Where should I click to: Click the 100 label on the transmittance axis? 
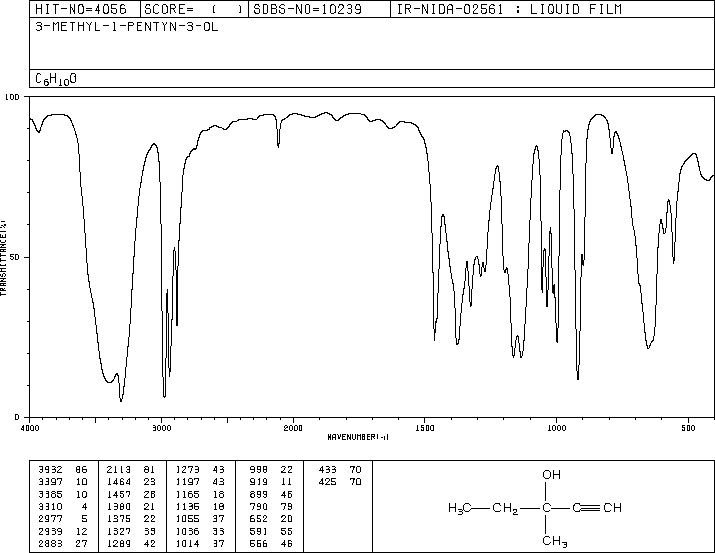tap(12, 97)
